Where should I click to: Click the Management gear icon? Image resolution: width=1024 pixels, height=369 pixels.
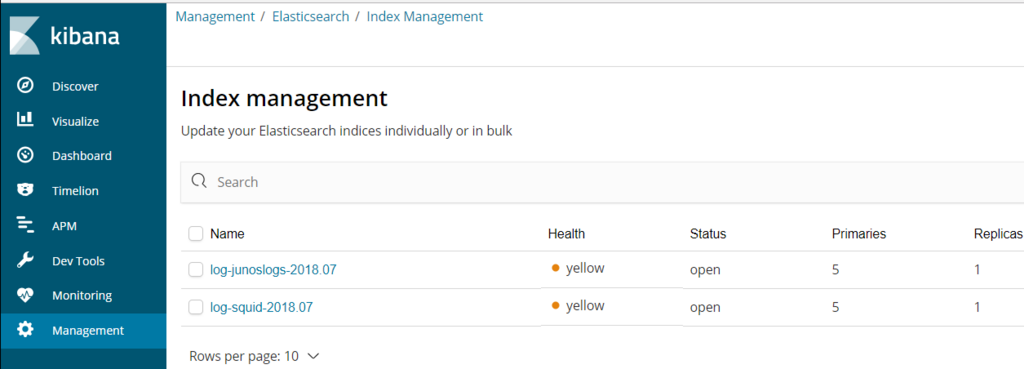click(25, 330)
